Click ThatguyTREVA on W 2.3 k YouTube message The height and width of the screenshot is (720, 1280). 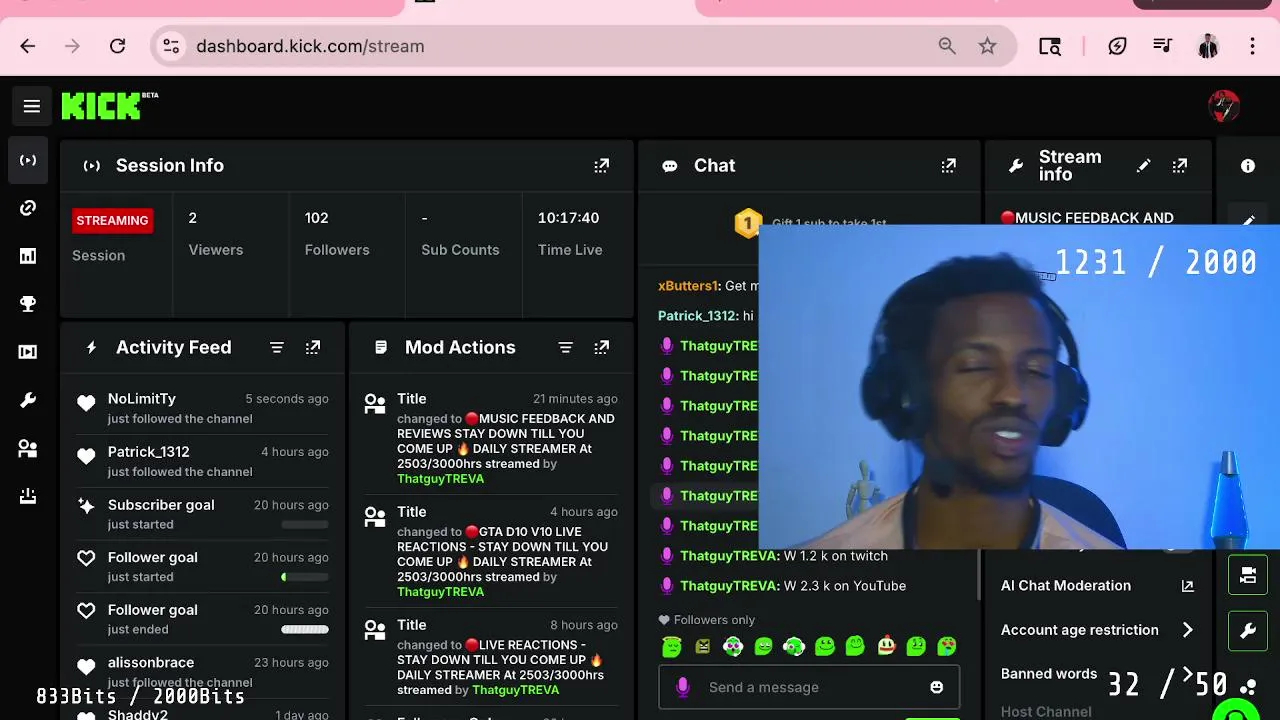[x=728, y=586]
